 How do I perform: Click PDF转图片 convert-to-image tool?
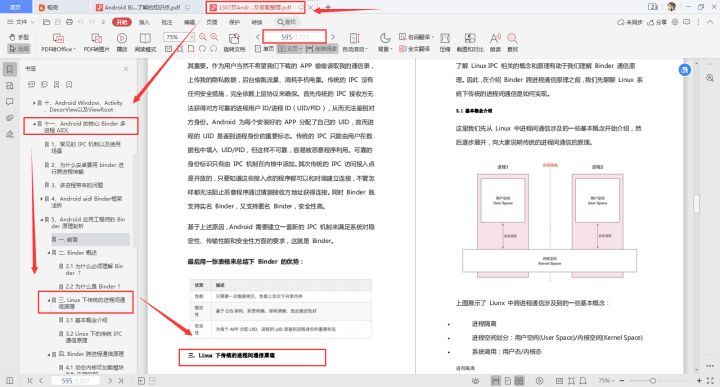(x=96, y=42)
